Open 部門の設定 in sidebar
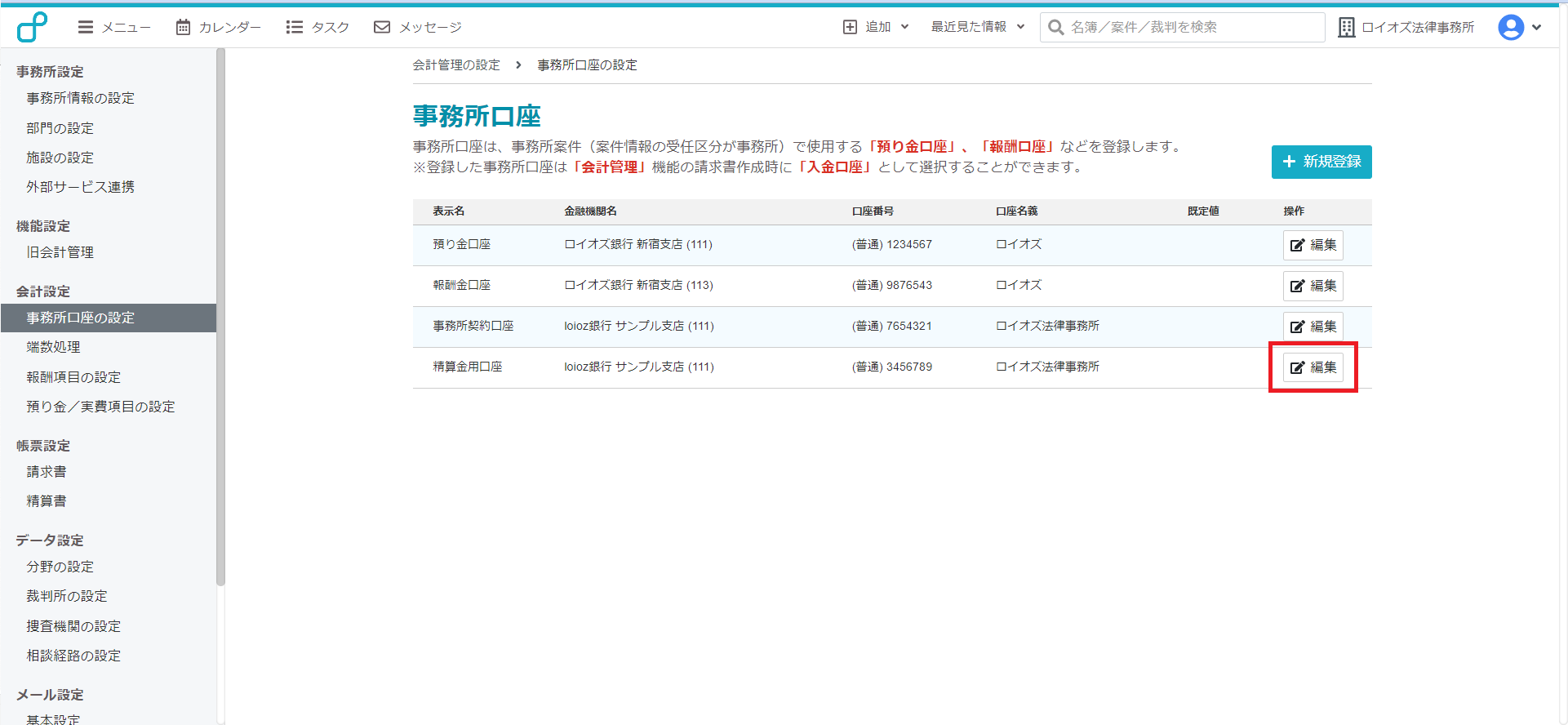Screen dimensions: 1568x725 pos(60,128)
